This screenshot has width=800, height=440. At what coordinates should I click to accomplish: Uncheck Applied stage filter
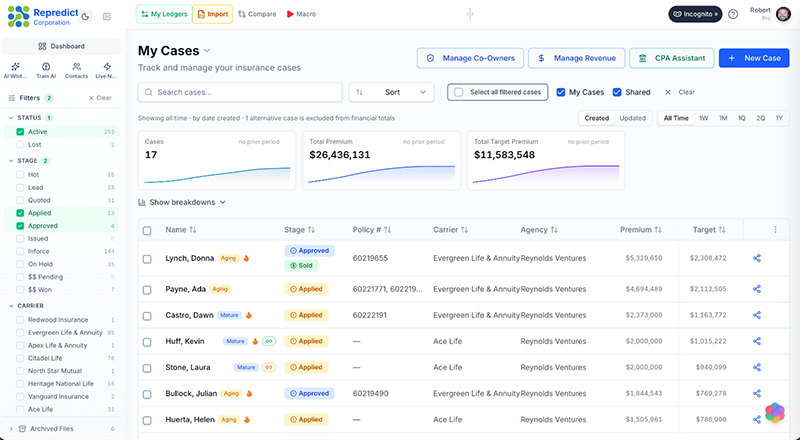click(x=20, y=213)
